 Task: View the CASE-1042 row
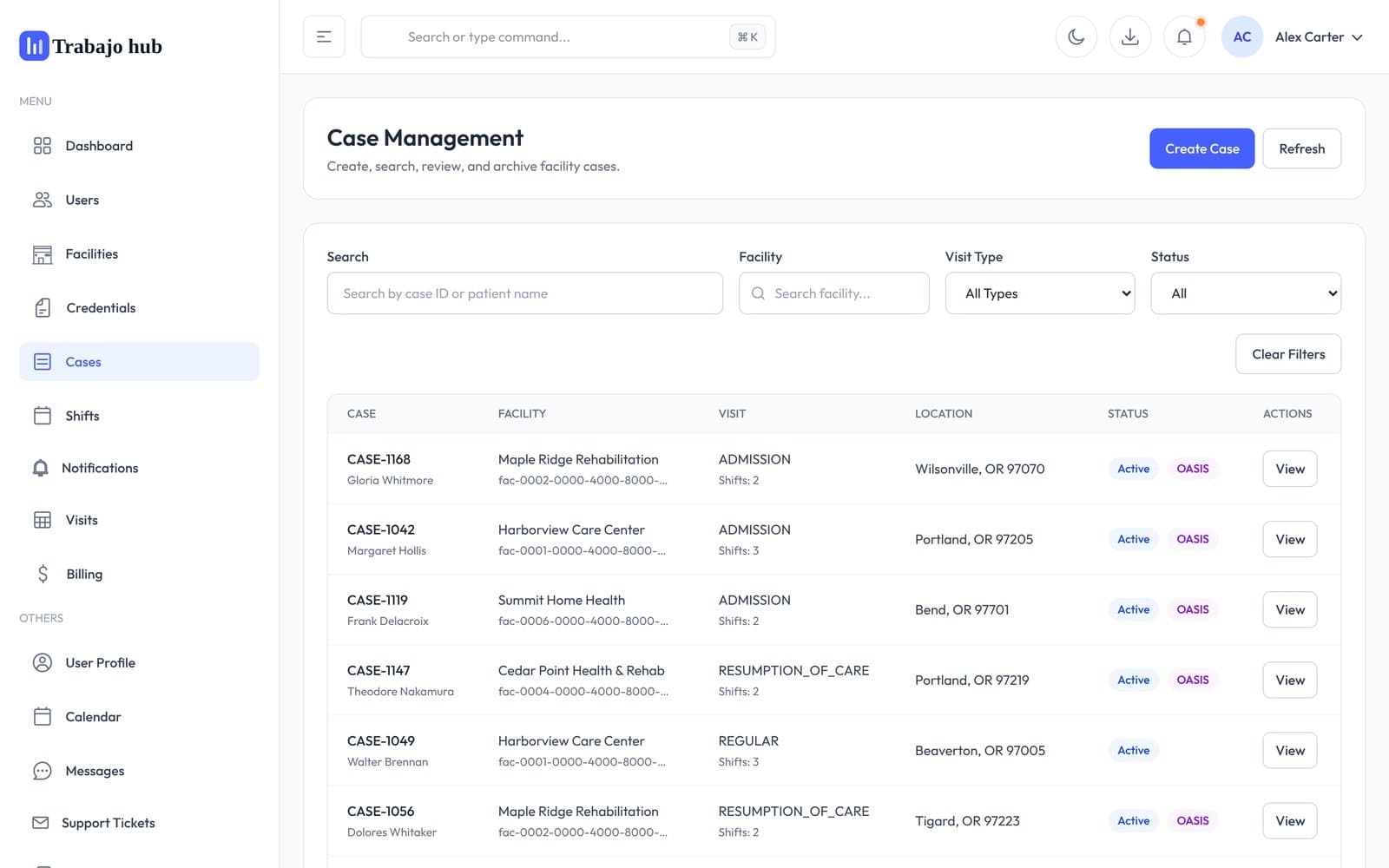[x=1289, y=539]
